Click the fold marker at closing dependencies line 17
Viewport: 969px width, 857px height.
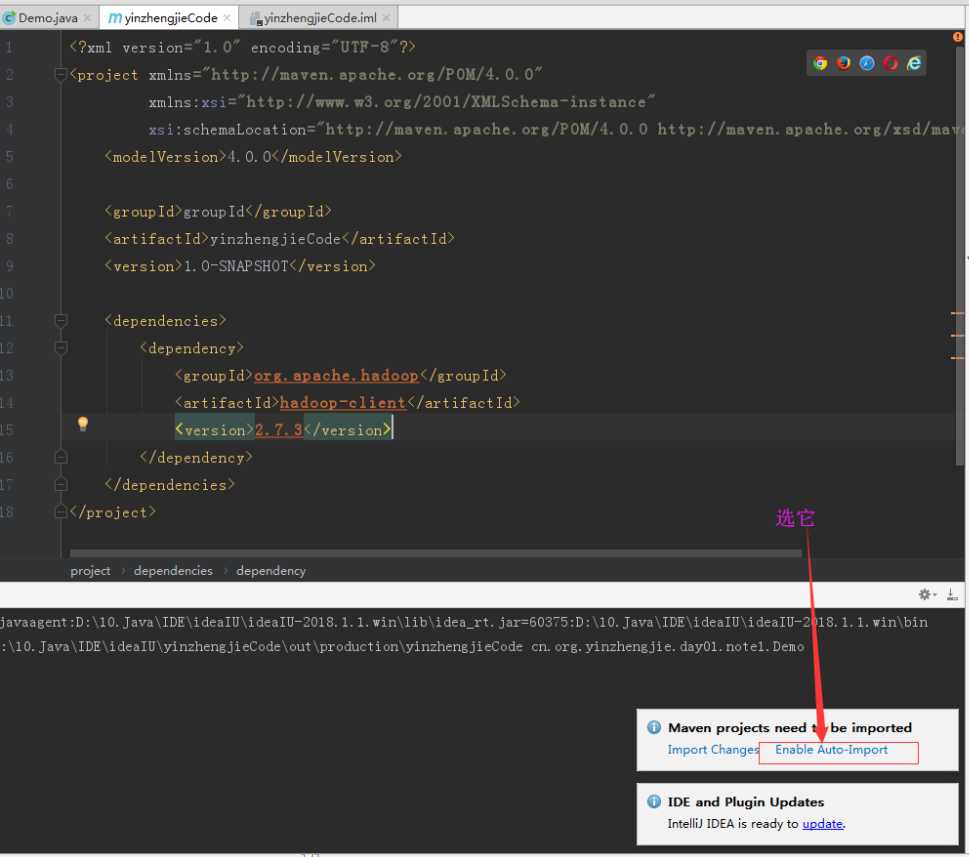pyautogui.click(x=61, y=484)
